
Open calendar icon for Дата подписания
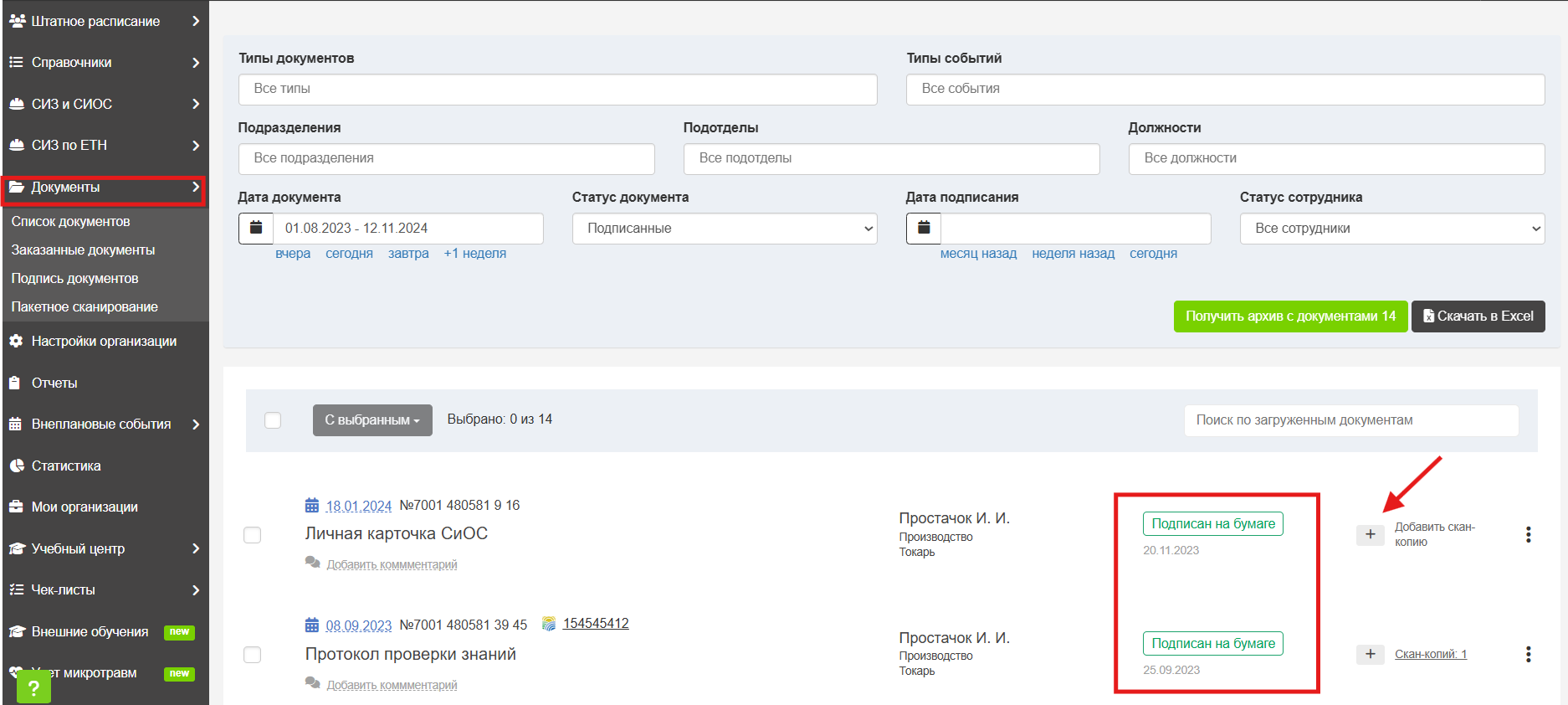tap(924, 228)
